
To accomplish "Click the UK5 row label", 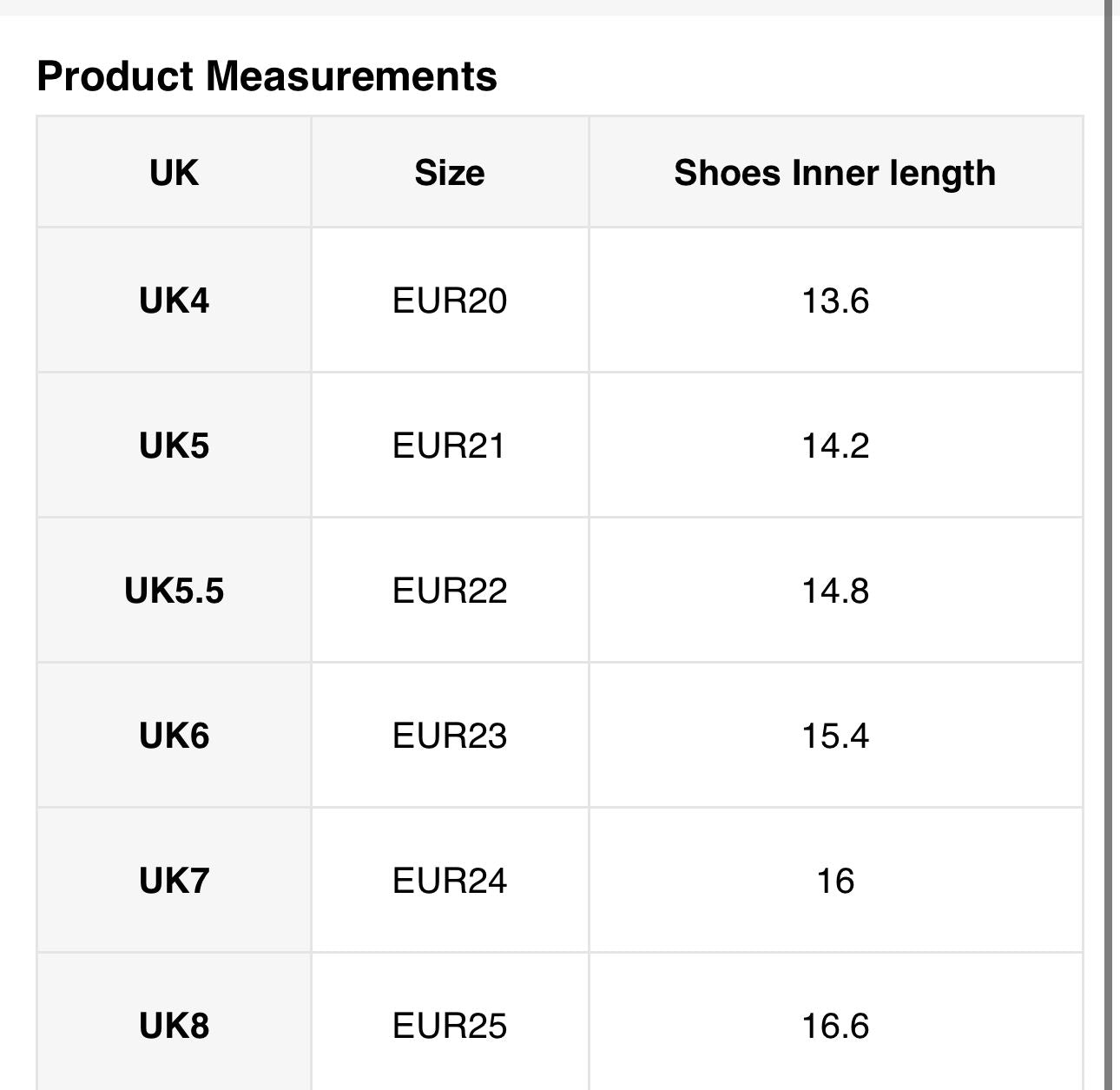I will tap(174, 446).
